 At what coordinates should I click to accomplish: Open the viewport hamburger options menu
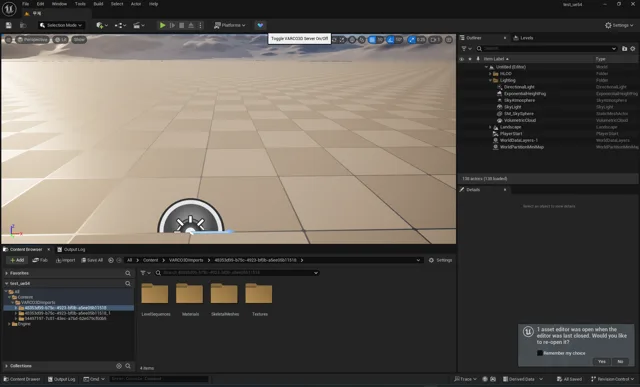8,40
